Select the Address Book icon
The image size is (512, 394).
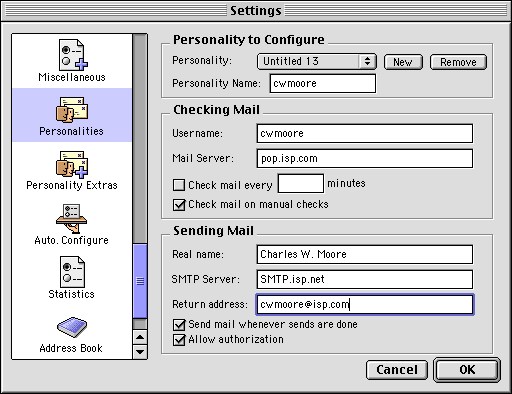coord(72,327)
